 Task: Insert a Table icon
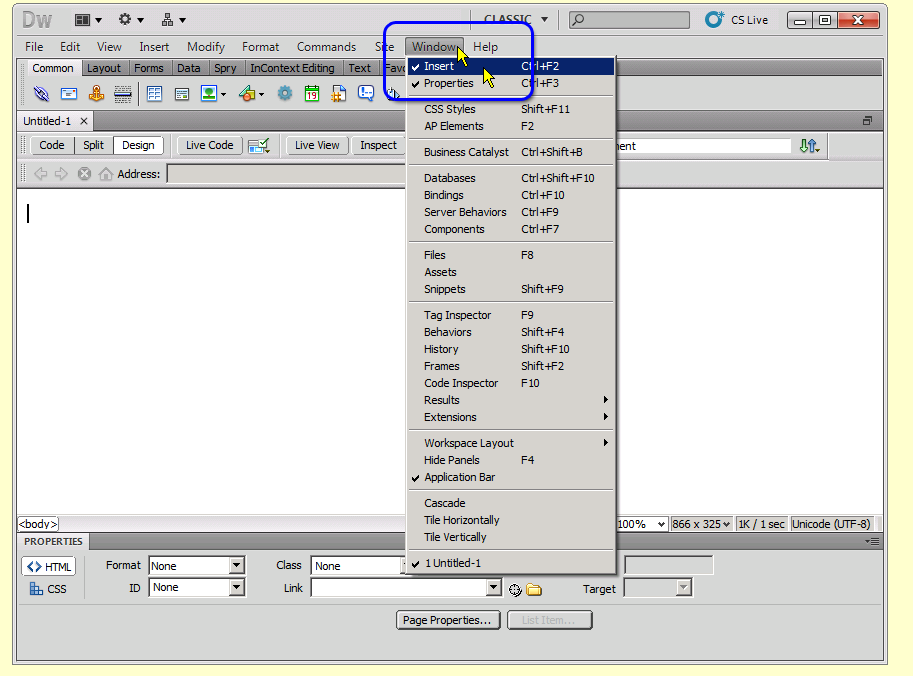(x=154, y=93)
